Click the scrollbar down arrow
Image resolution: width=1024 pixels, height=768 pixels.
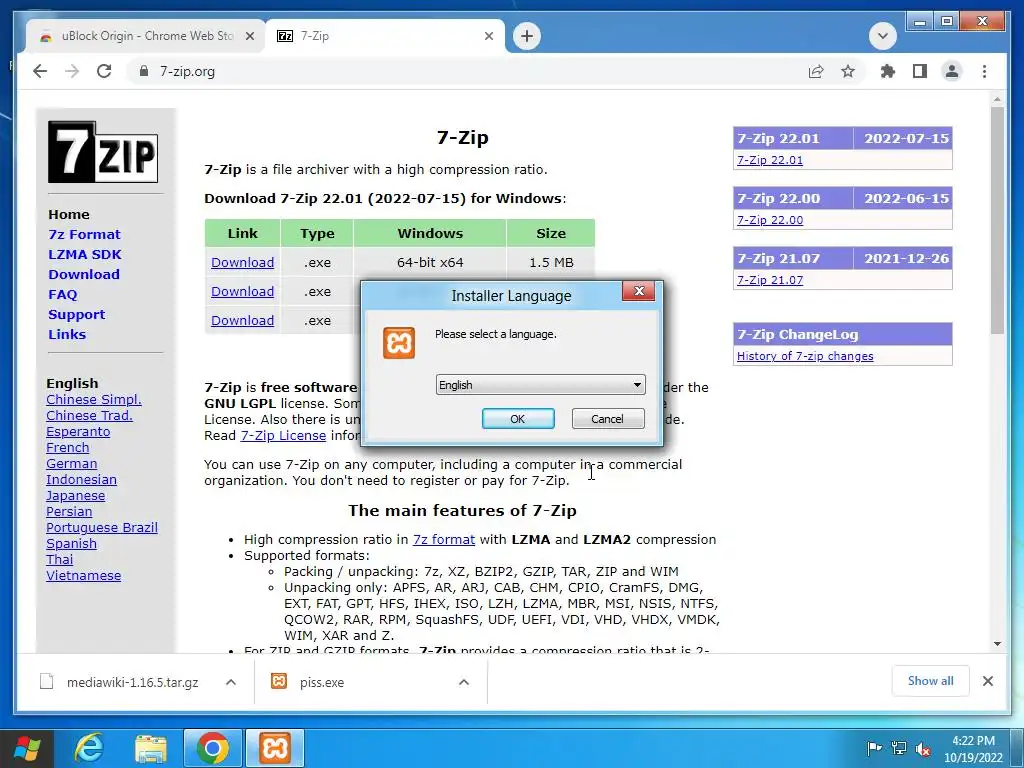click(997, 644)
